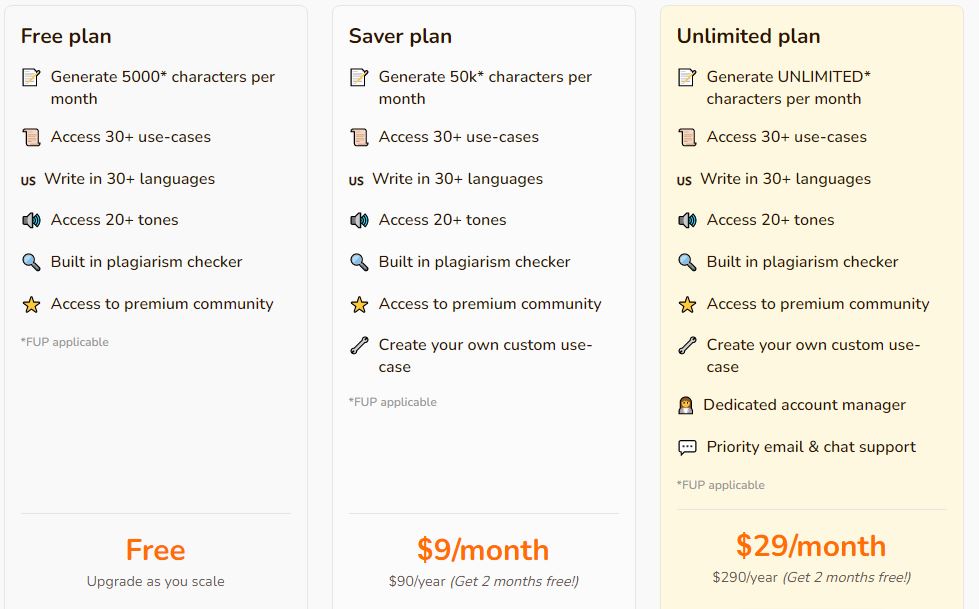Screen dimensions: 979x609
Task: Click the notepad icon in Free plan
Action: tap(31, 77)
